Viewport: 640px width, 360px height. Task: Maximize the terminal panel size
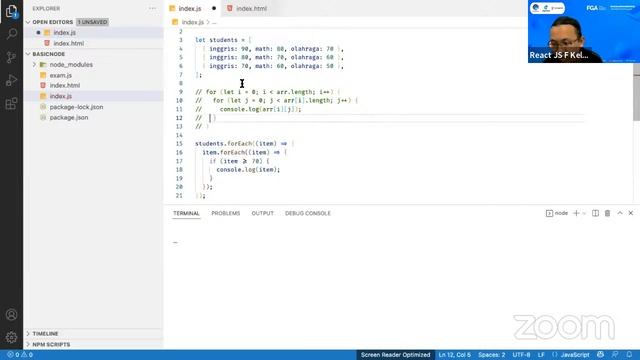click(x=620, y=213)
